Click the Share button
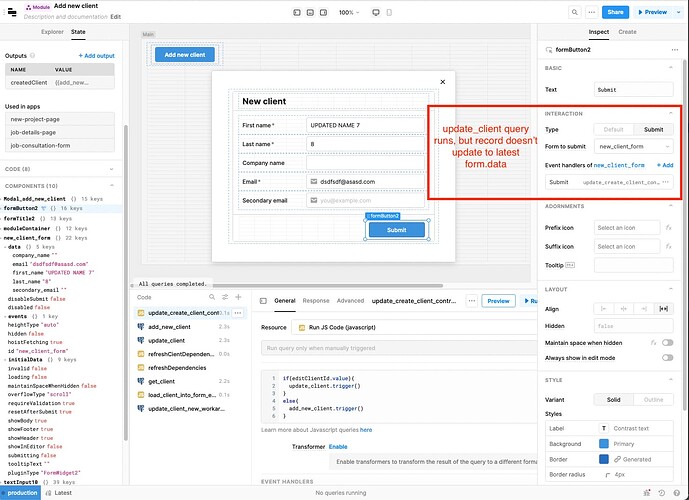 point(615,12)
